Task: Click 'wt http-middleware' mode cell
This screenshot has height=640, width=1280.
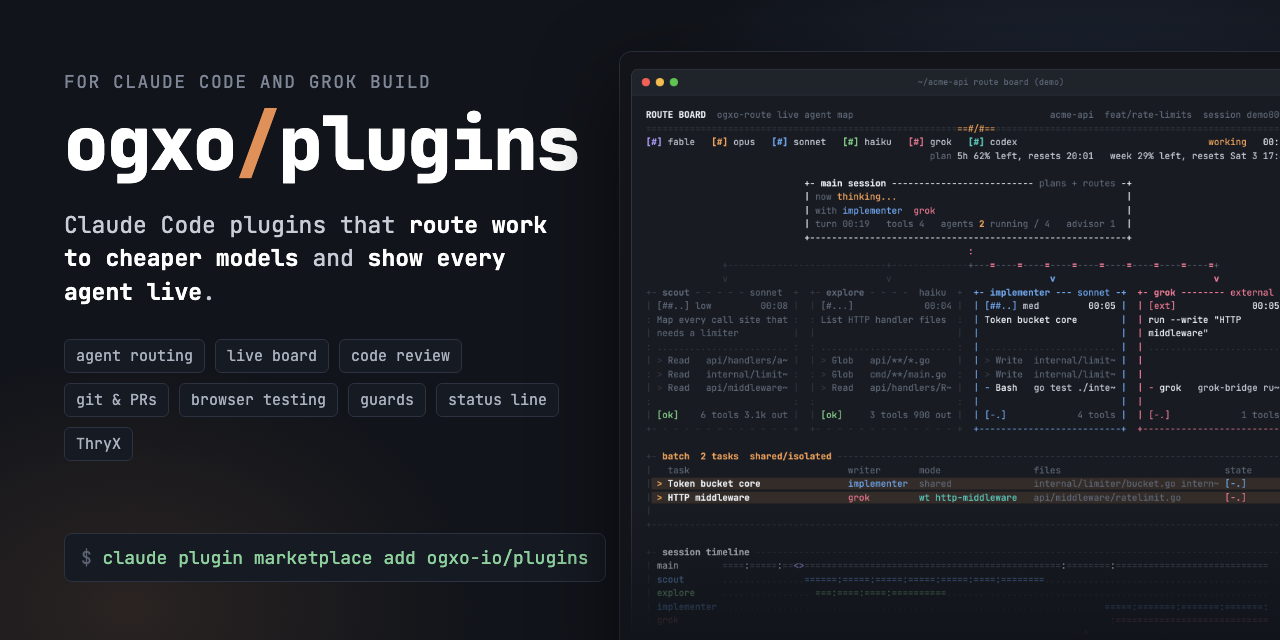Action: (968, 498)
